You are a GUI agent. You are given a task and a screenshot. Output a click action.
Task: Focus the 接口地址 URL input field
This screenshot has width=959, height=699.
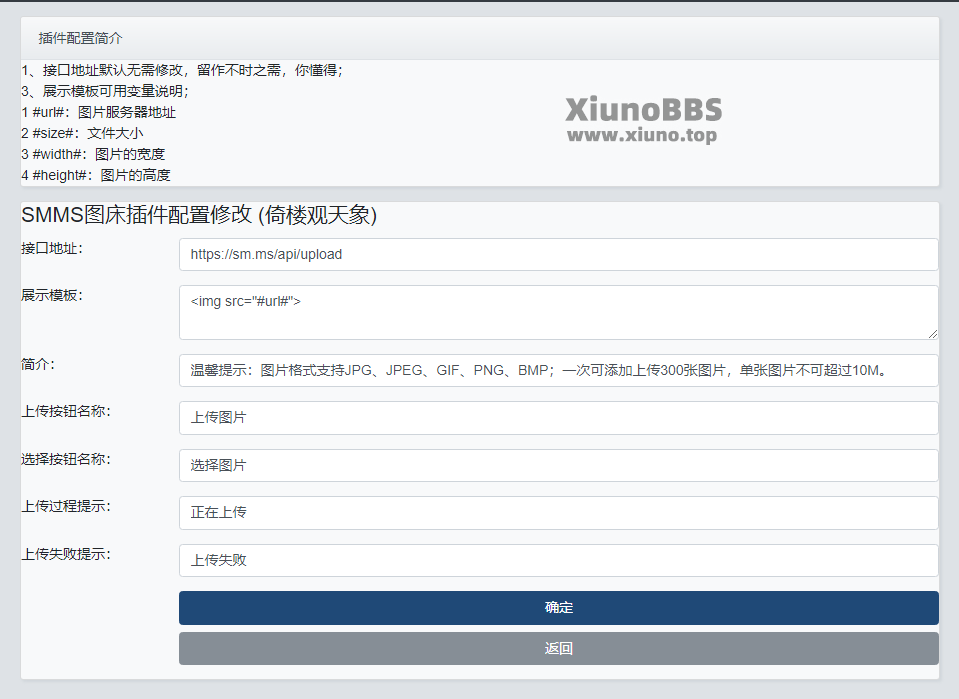click(558, 254)
